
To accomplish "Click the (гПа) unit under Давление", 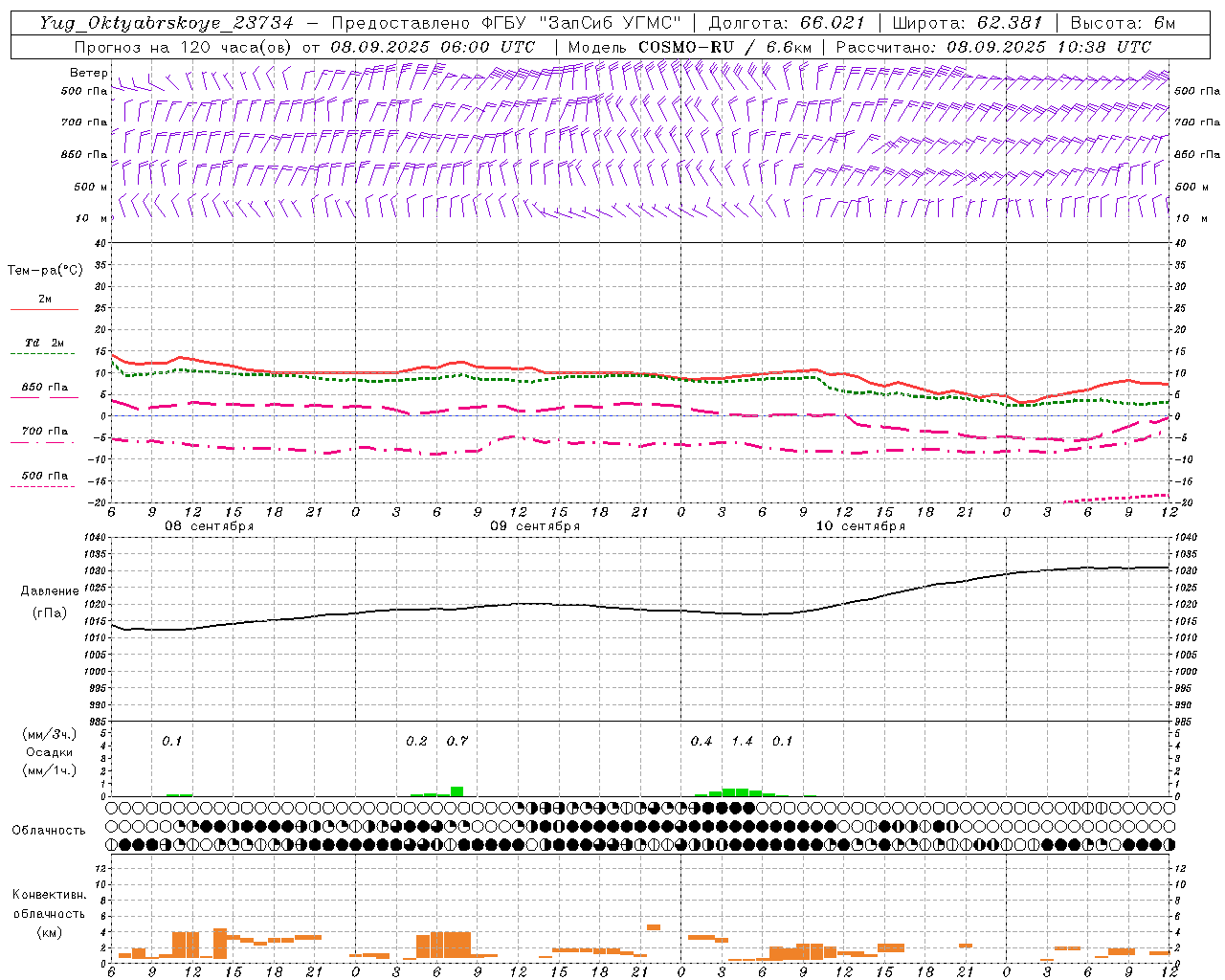I will tap(49, 612).
